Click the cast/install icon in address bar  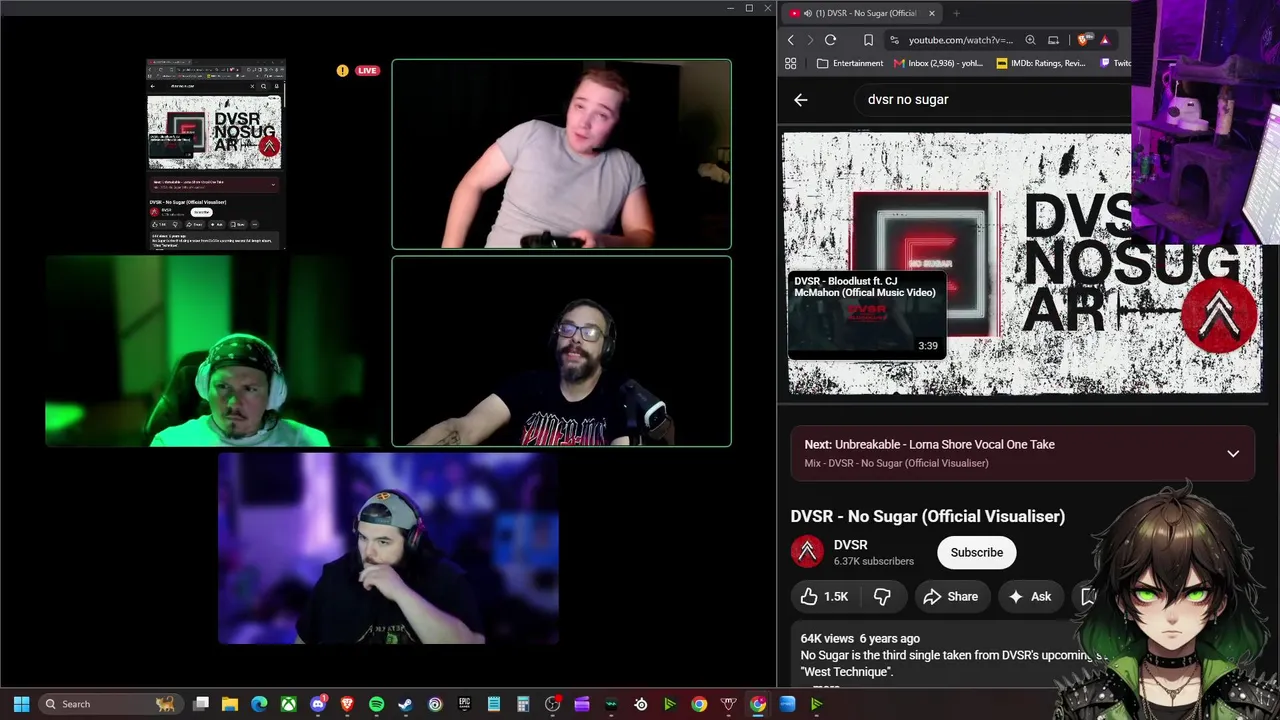coord(1053,40)
